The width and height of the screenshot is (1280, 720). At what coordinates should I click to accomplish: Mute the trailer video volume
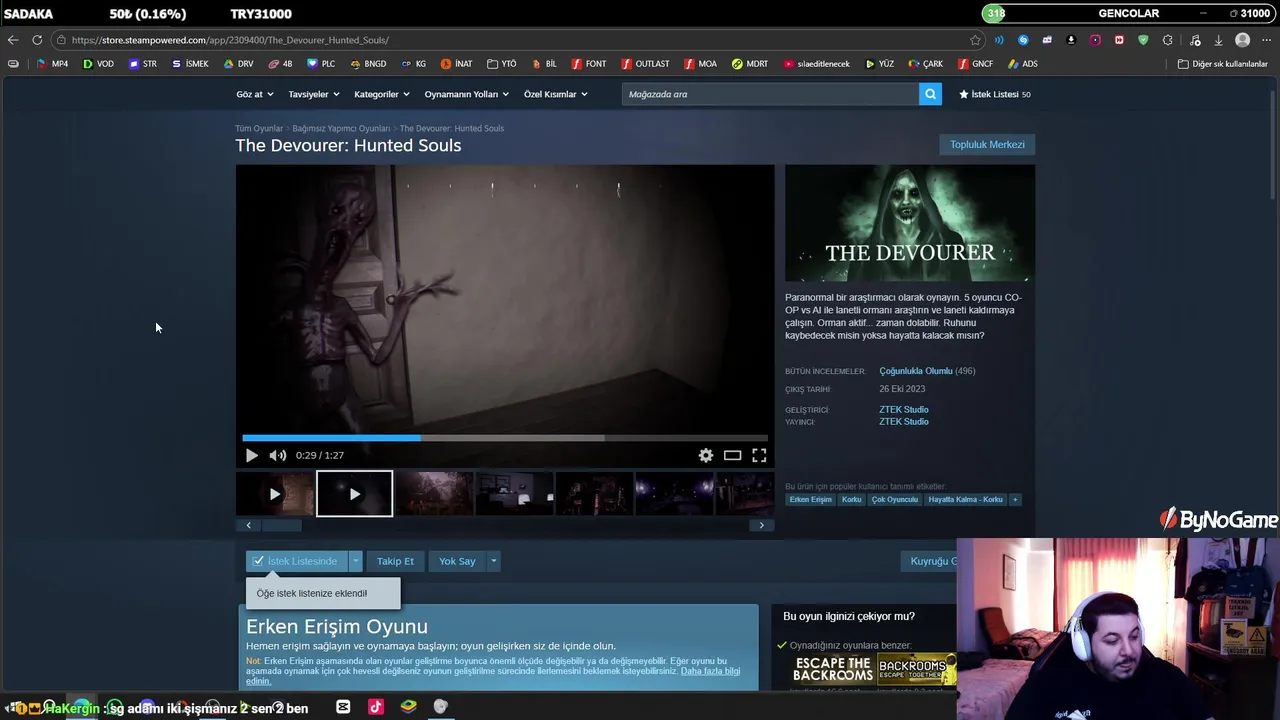[277, 455]
